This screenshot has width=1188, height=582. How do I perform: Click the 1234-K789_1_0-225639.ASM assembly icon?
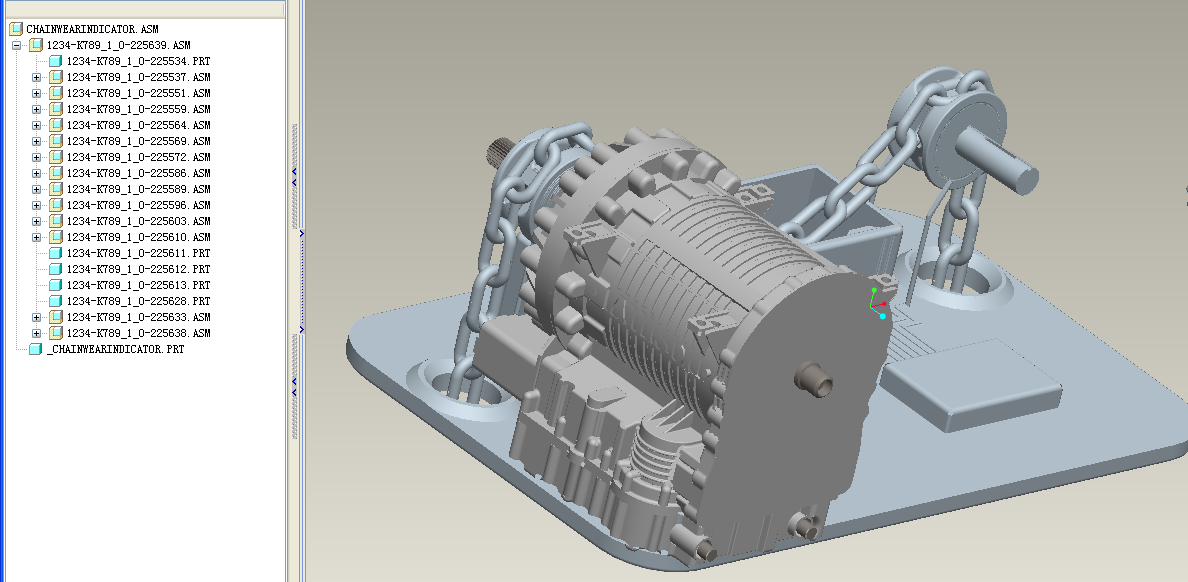click(x=36, y=45)
